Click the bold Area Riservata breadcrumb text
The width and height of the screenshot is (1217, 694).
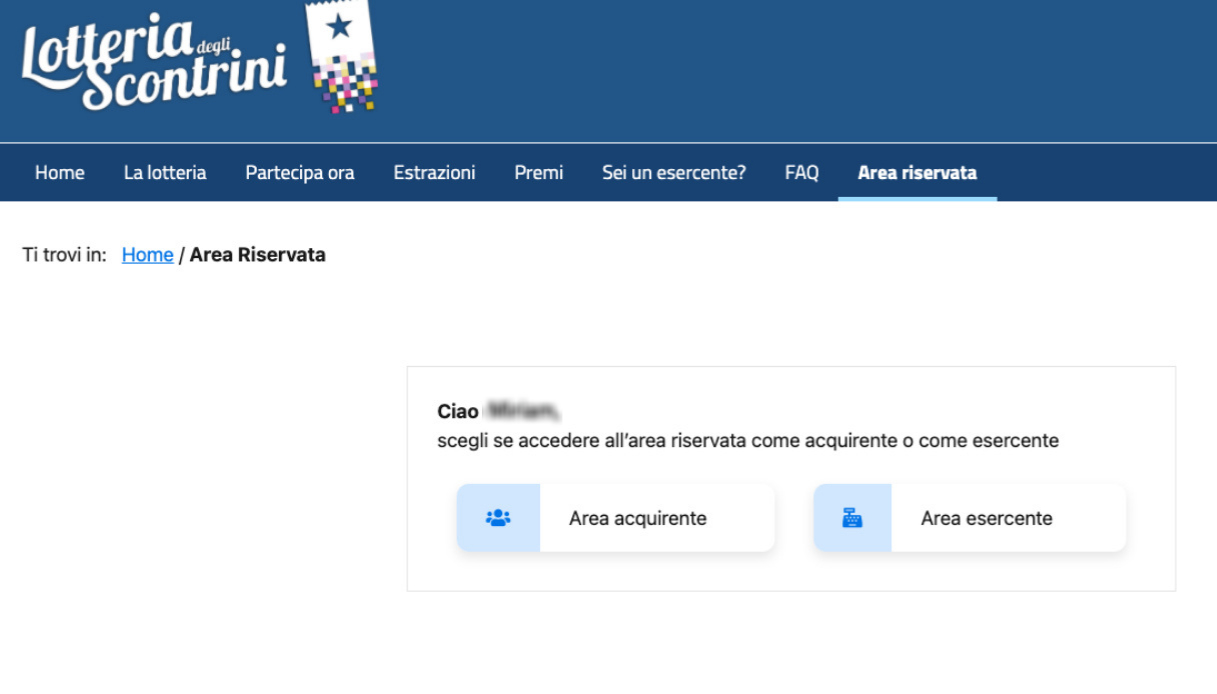(257, 255)
